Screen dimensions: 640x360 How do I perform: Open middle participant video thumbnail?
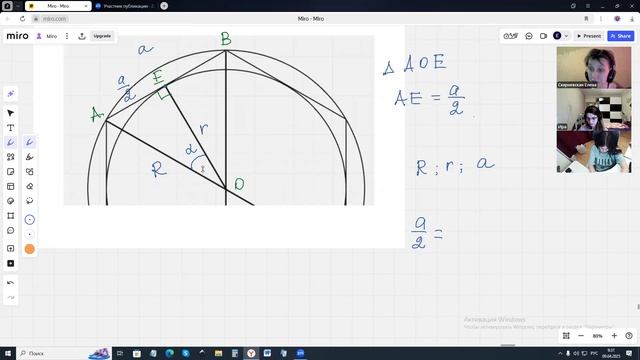coord(594,109)
